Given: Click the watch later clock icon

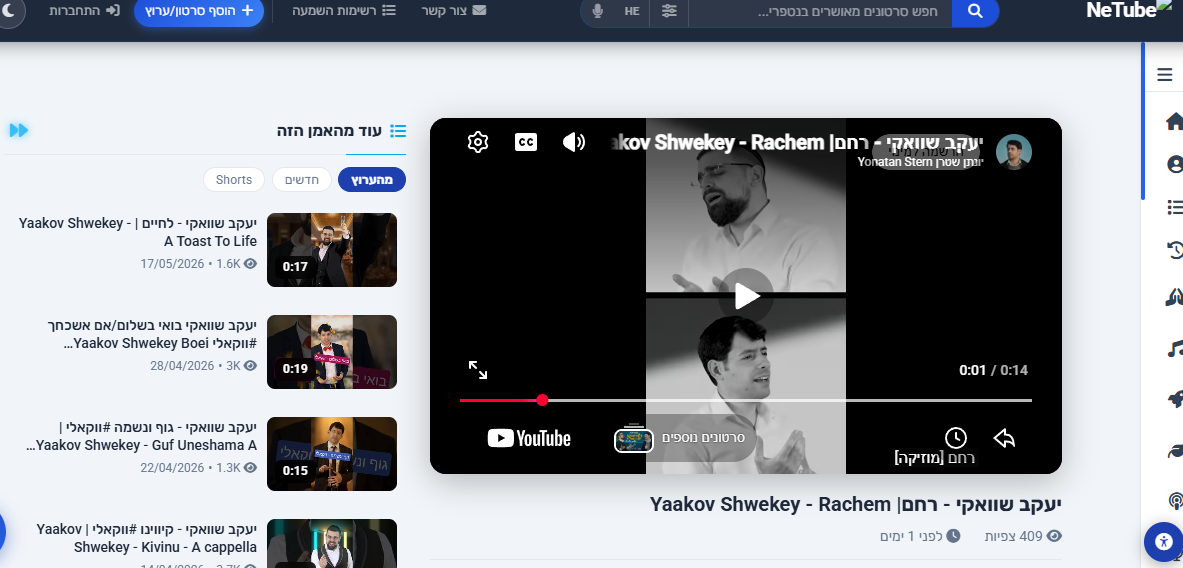Looking at the screenshot, I should [x=955, y=438].
